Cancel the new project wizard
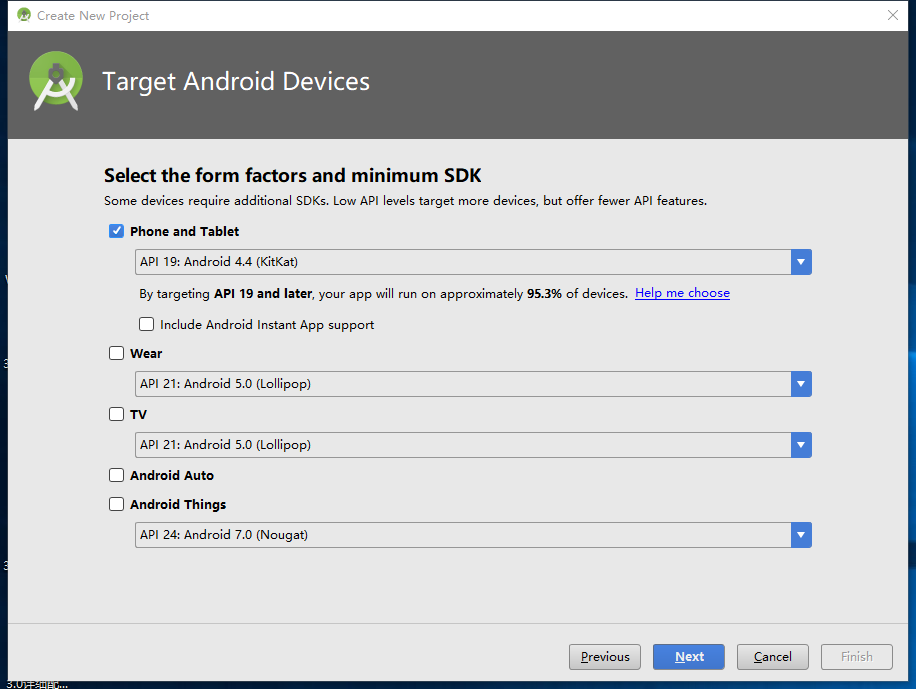Viewport: 916px width, 689px height. point(773,657)
